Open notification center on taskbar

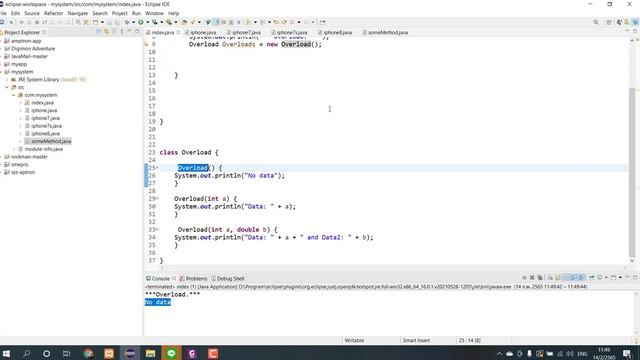(627, 353)
